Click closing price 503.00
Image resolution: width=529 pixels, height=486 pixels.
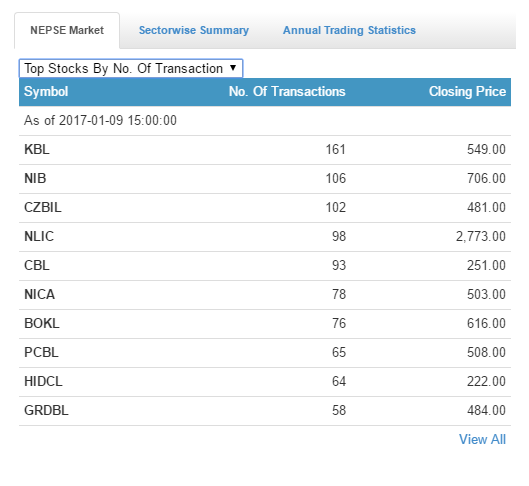tap(486, 295)
